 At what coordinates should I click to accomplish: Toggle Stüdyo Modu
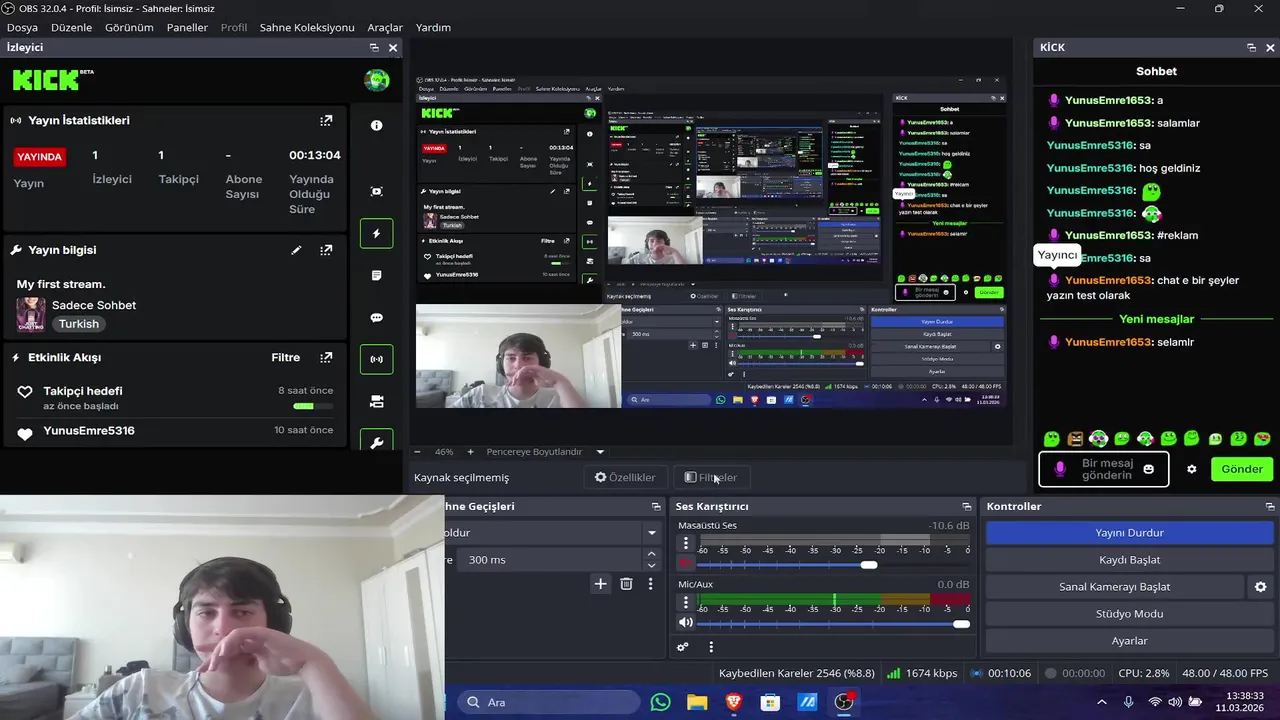tap(1129, 614)
